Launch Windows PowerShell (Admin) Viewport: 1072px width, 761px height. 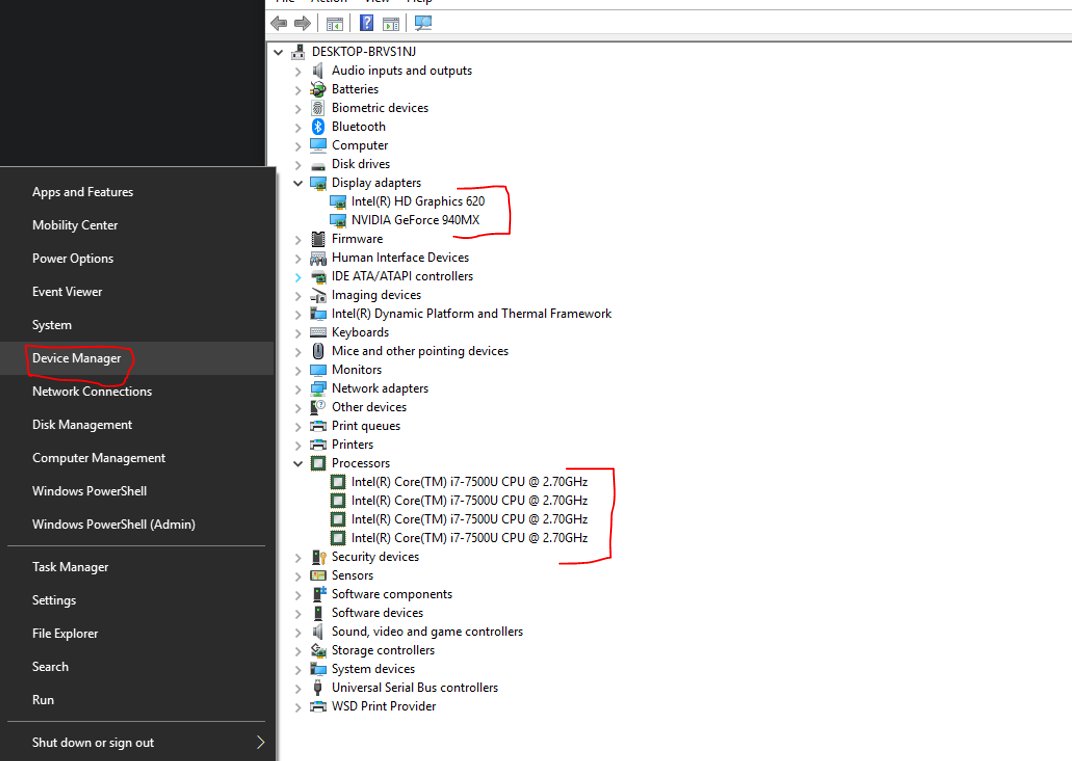[137, 524]
